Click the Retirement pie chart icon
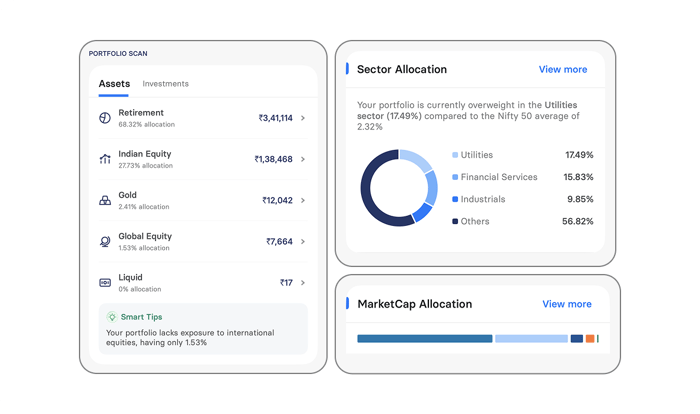This screenshot has height=414, width=700. click(105, 118)
